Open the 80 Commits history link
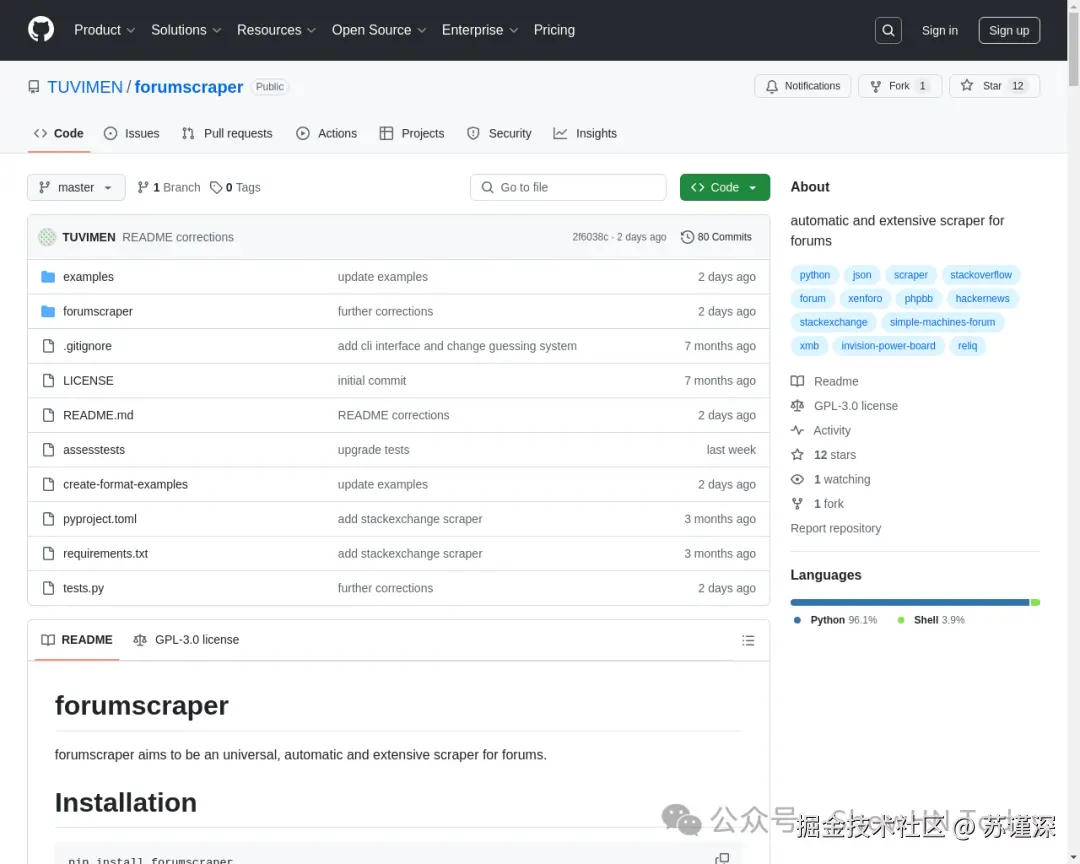This screenshot has height=864, width=1080. click(x=716, y=237)
